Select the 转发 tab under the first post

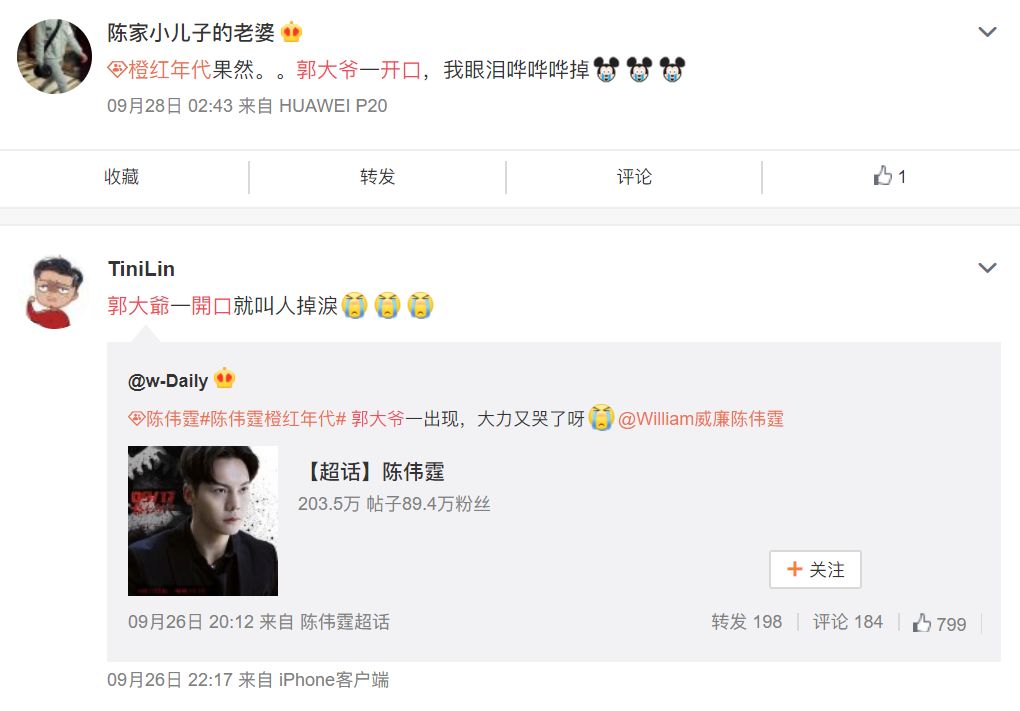377,177
